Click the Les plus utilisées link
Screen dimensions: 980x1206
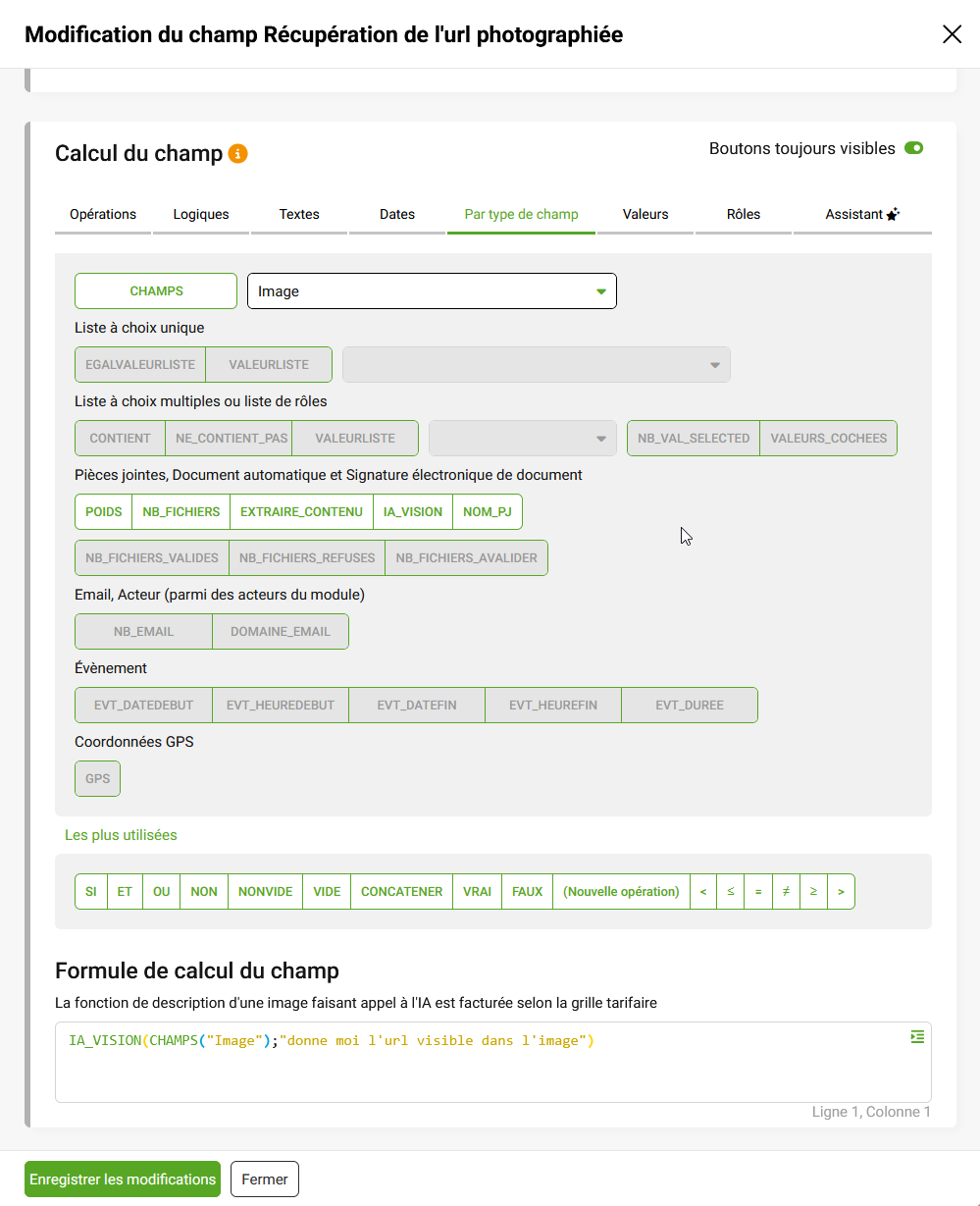pyautogui.click(x=121, y=835)
